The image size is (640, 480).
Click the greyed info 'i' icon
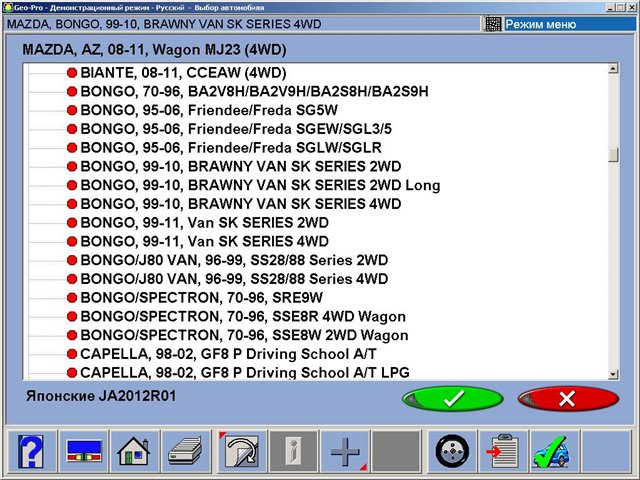tap(293, 451)
